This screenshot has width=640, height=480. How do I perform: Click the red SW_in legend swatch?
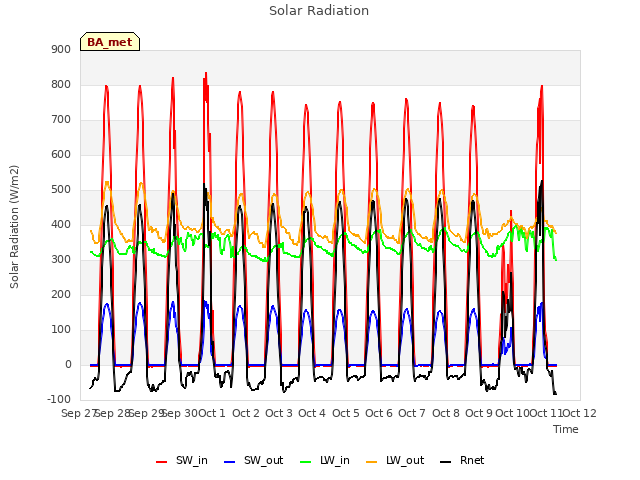(162, 462)
